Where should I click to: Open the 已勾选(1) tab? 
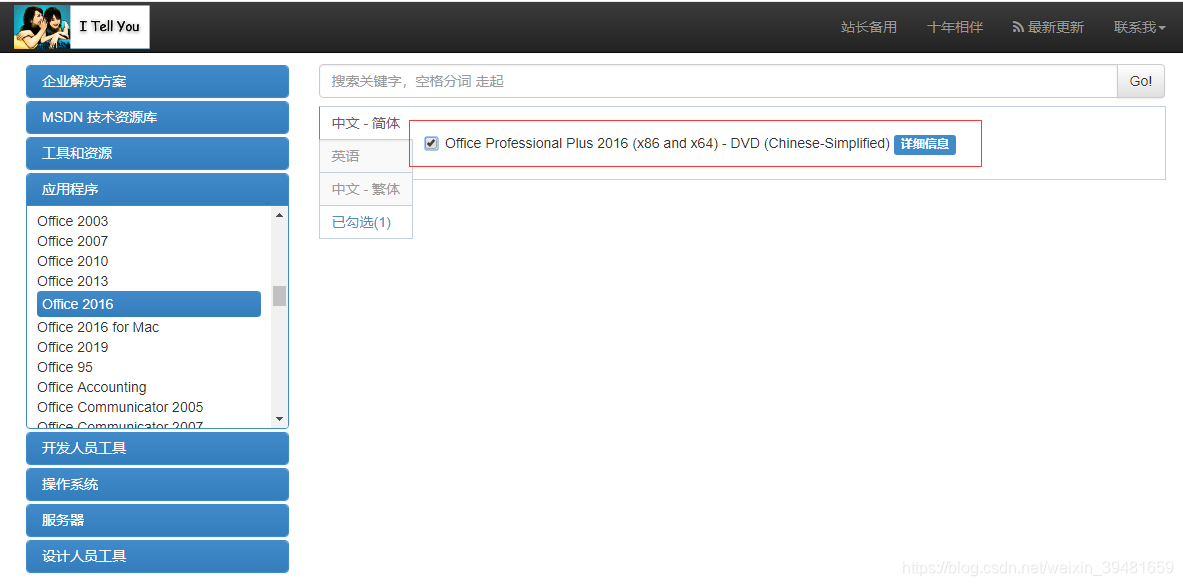click(366, 222)
